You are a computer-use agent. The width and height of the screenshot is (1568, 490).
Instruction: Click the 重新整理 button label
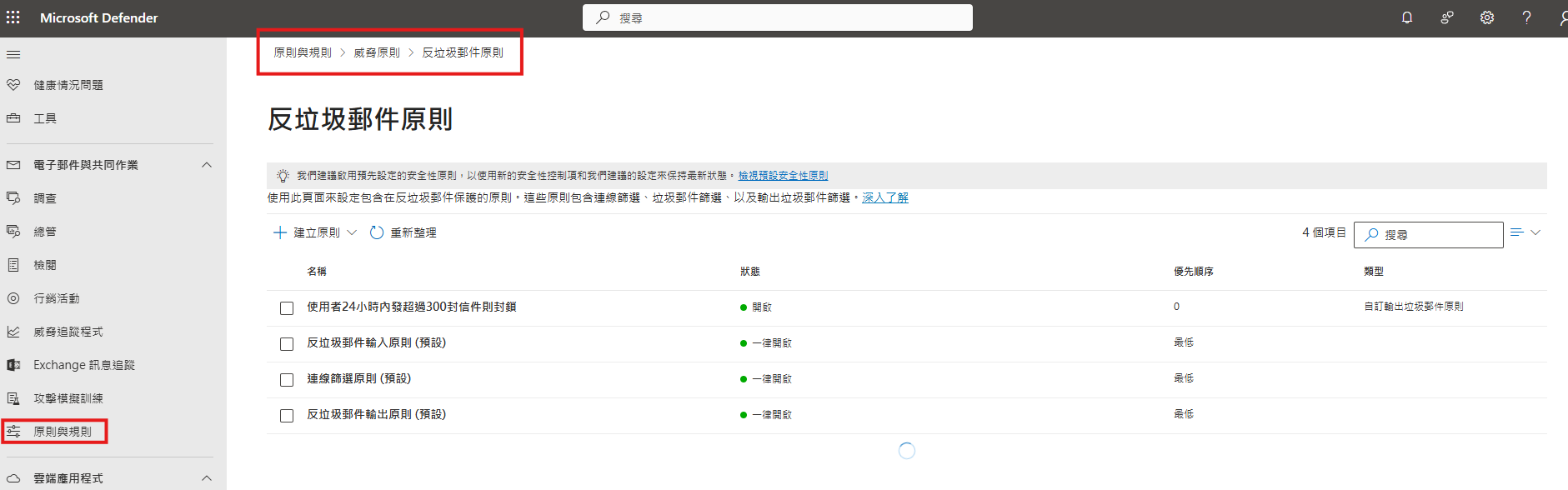(x=413, y=233)
